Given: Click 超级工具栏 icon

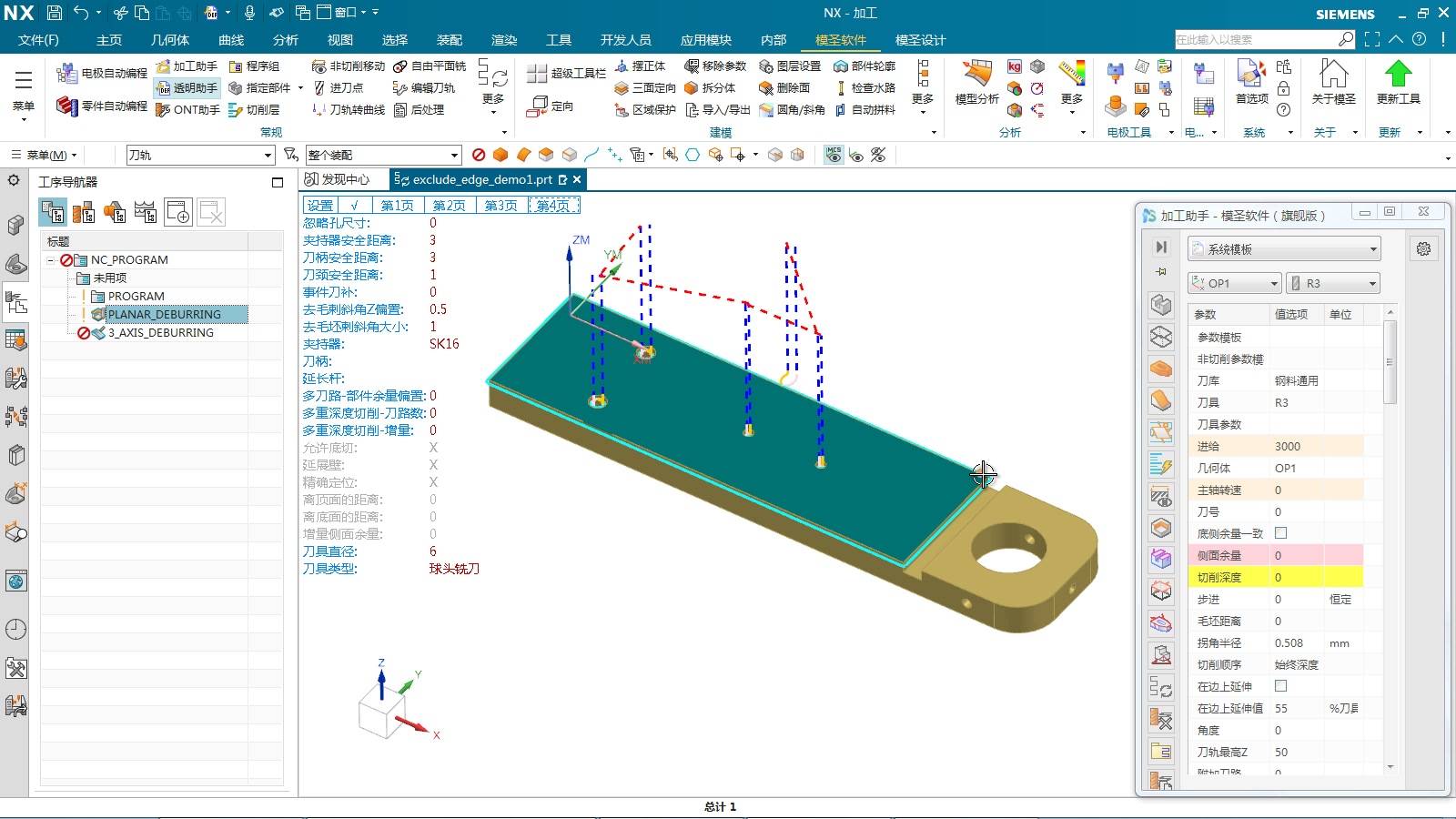Looking at the screenshot, I should tap(566, 74).
